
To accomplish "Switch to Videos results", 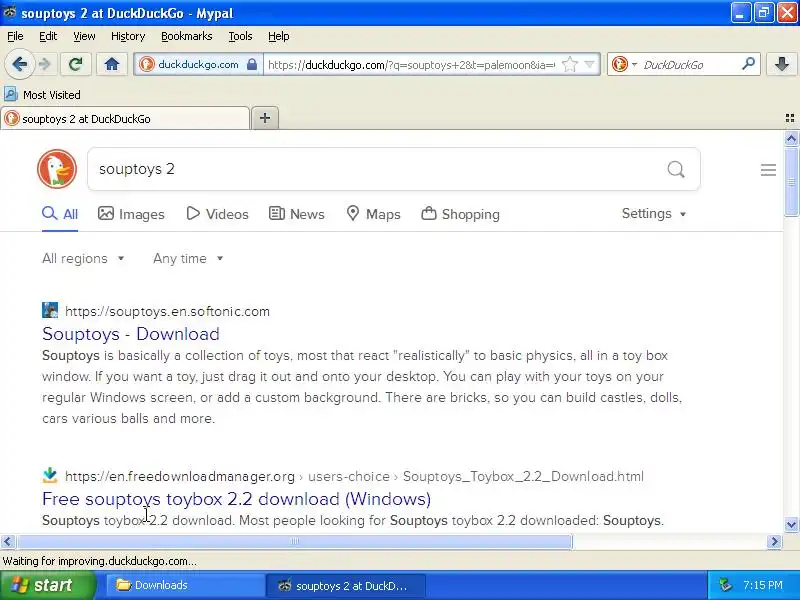I will pos(217,214).
